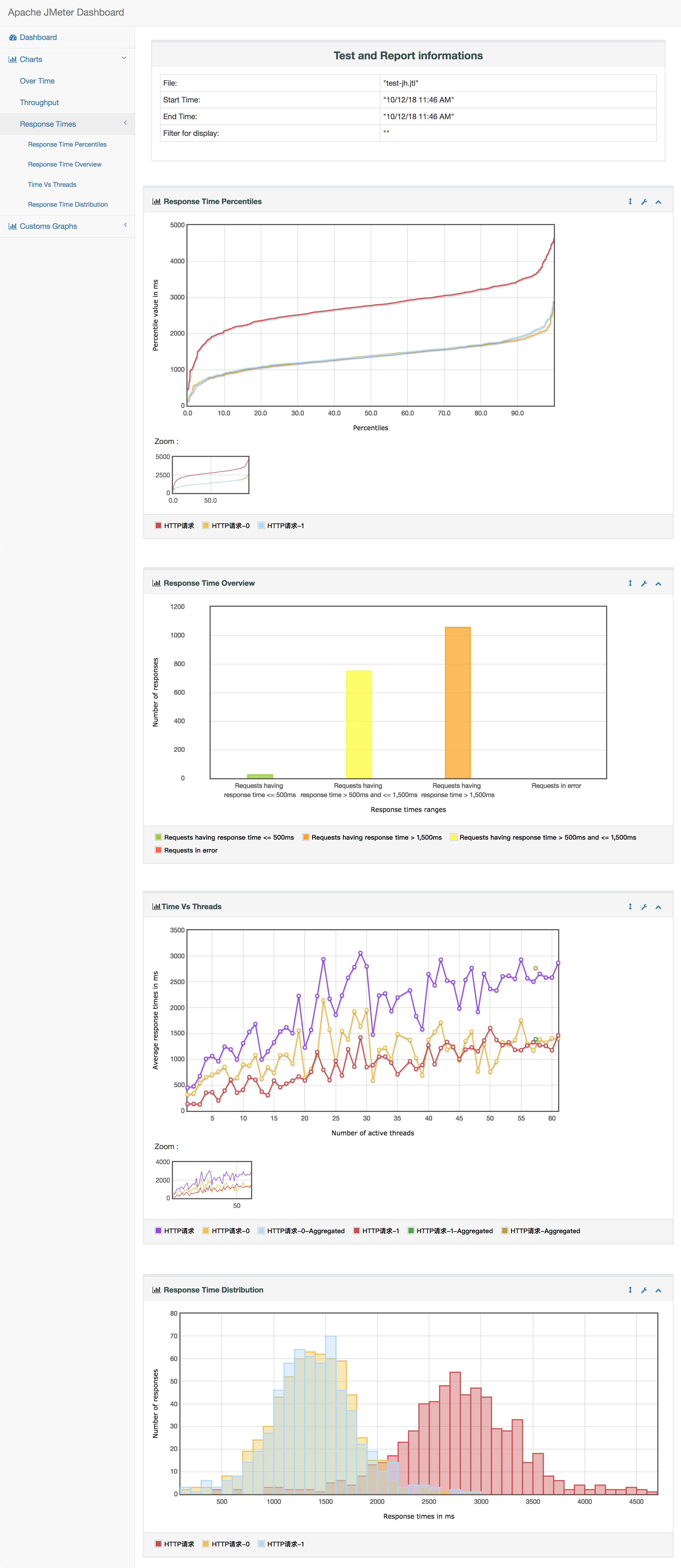Collapse the Charts menu chevron
Viewport: 681px width, 1568px height.
(x=125, y=58)
